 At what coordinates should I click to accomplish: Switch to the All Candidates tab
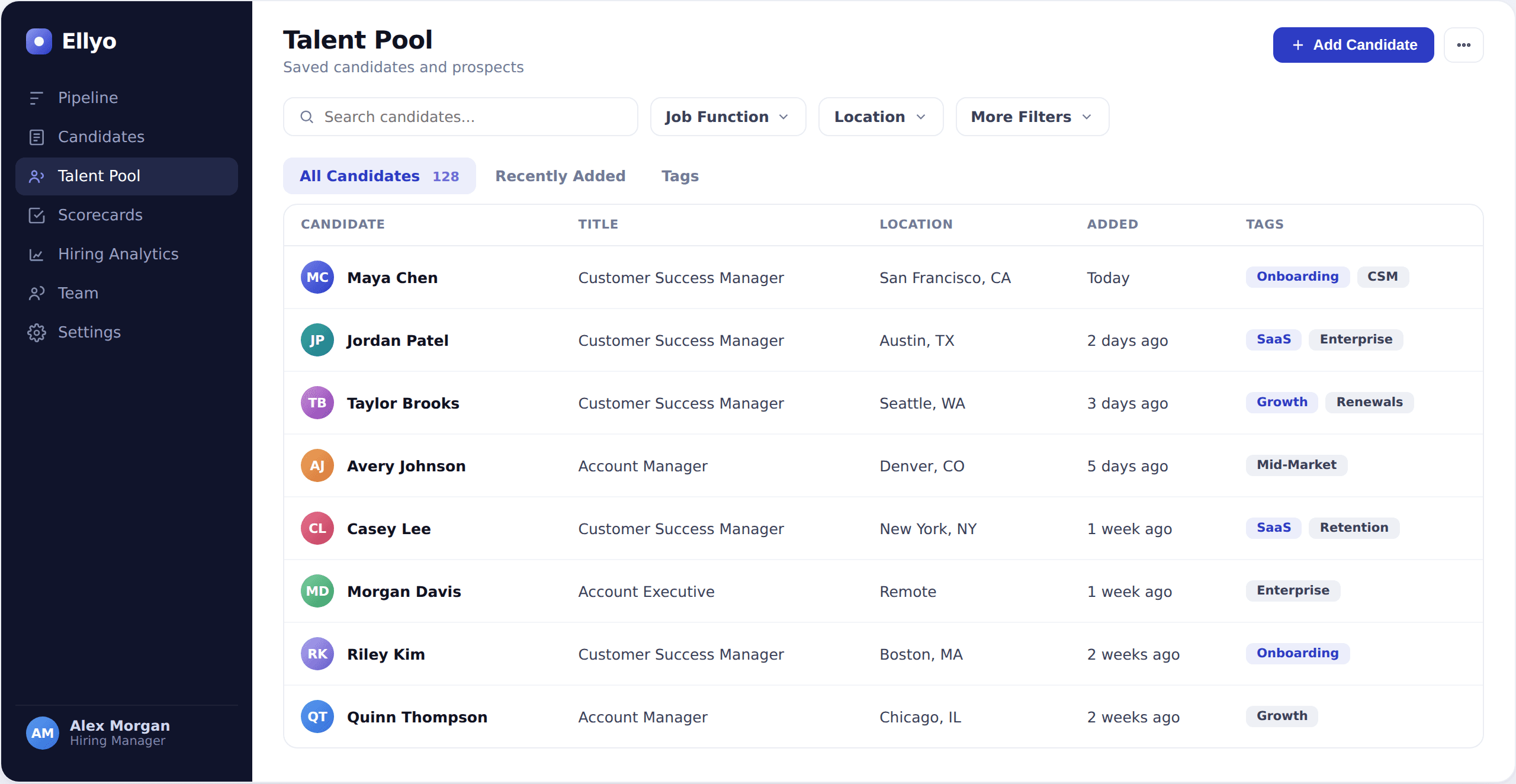379,176
